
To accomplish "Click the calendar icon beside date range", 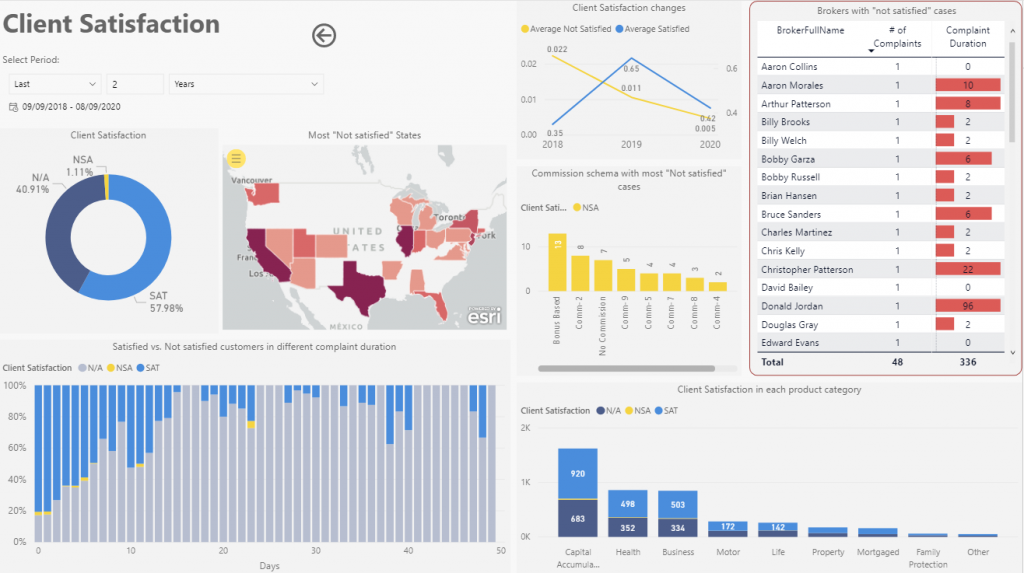I will pos(13,106).
